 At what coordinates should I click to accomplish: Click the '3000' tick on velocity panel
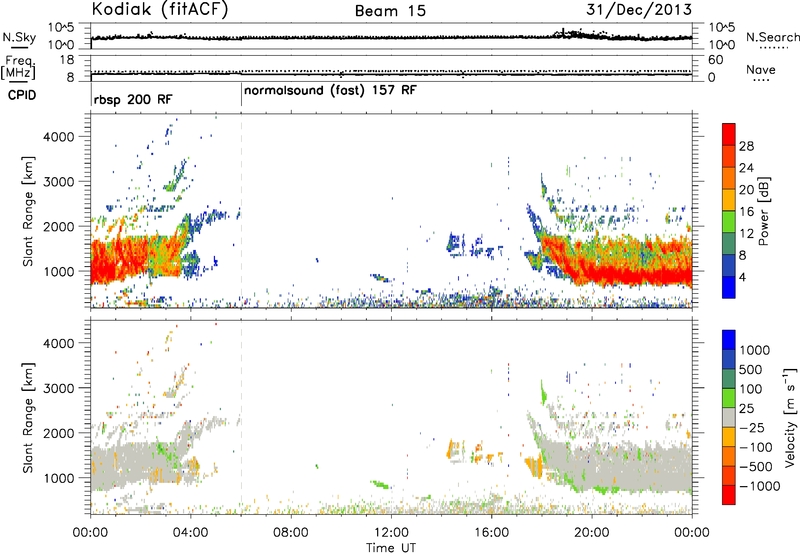[59, 388]
